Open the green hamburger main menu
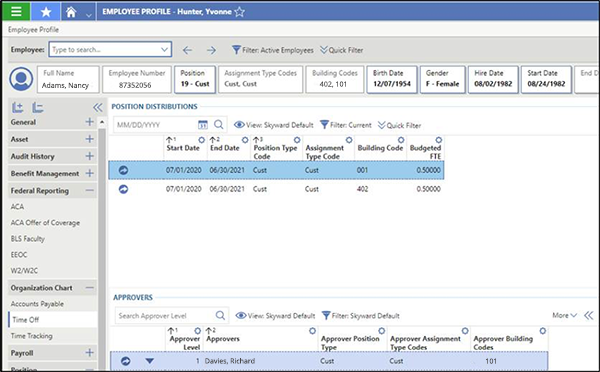 (16, 11)
